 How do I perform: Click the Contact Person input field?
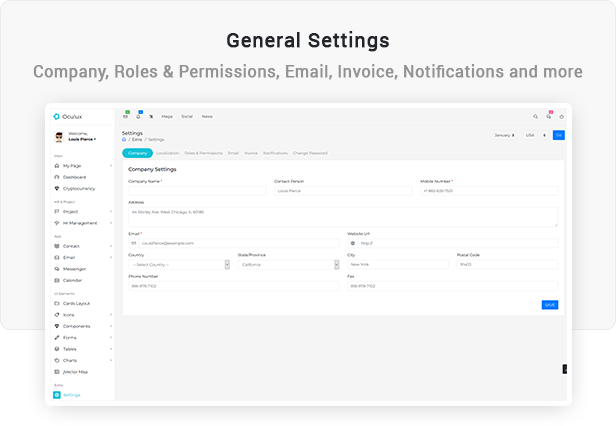pyautogui.click(x=343, y=191)
